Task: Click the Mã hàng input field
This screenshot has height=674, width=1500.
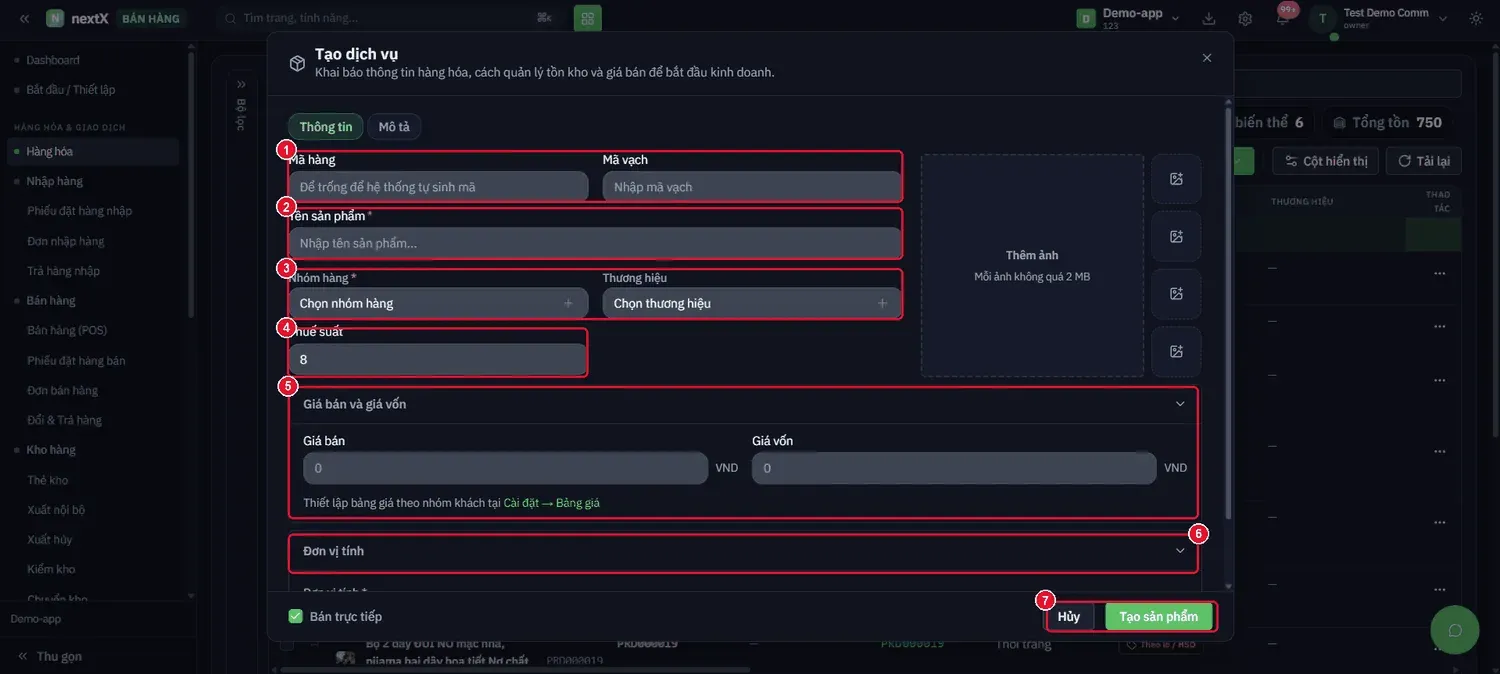Action: pyautogui.click(x=438, y=187)
